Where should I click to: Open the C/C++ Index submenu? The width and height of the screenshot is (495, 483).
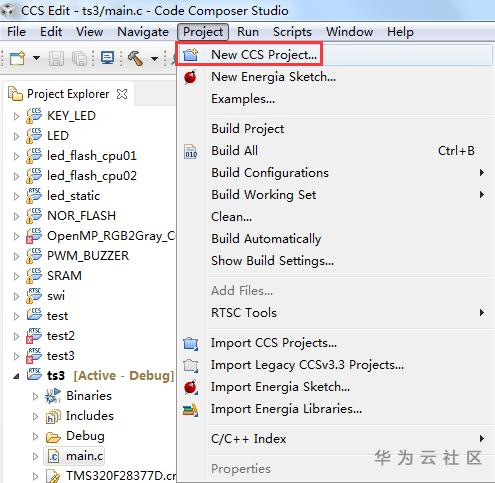tap(335, 439)
